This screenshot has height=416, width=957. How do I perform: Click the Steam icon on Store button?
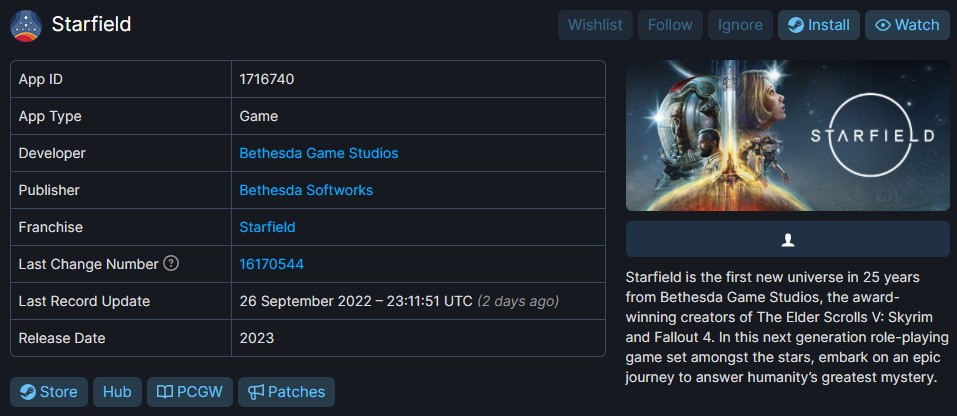(x=27, y=392)
